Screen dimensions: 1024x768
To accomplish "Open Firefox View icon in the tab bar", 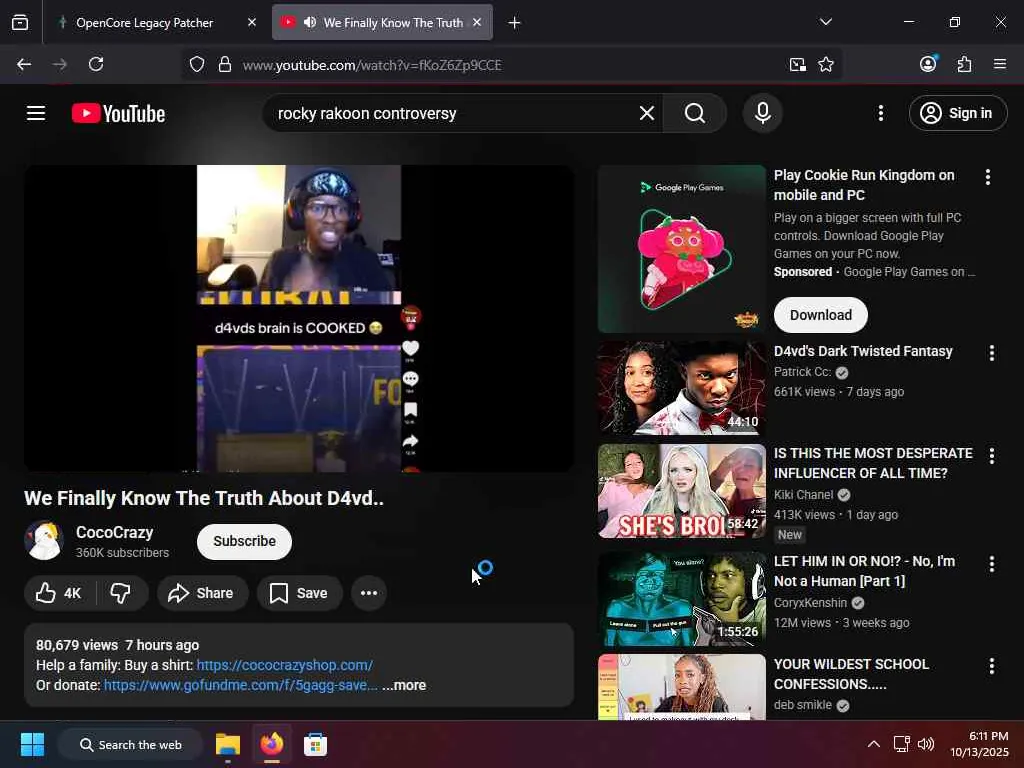I will (x=20, y=23).
